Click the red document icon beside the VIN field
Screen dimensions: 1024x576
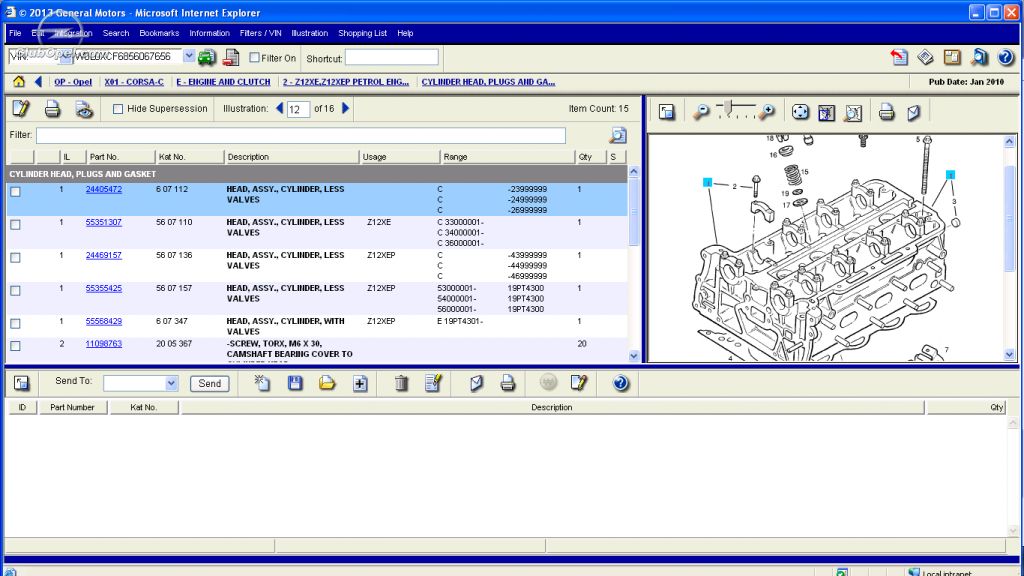pos(231,57)
